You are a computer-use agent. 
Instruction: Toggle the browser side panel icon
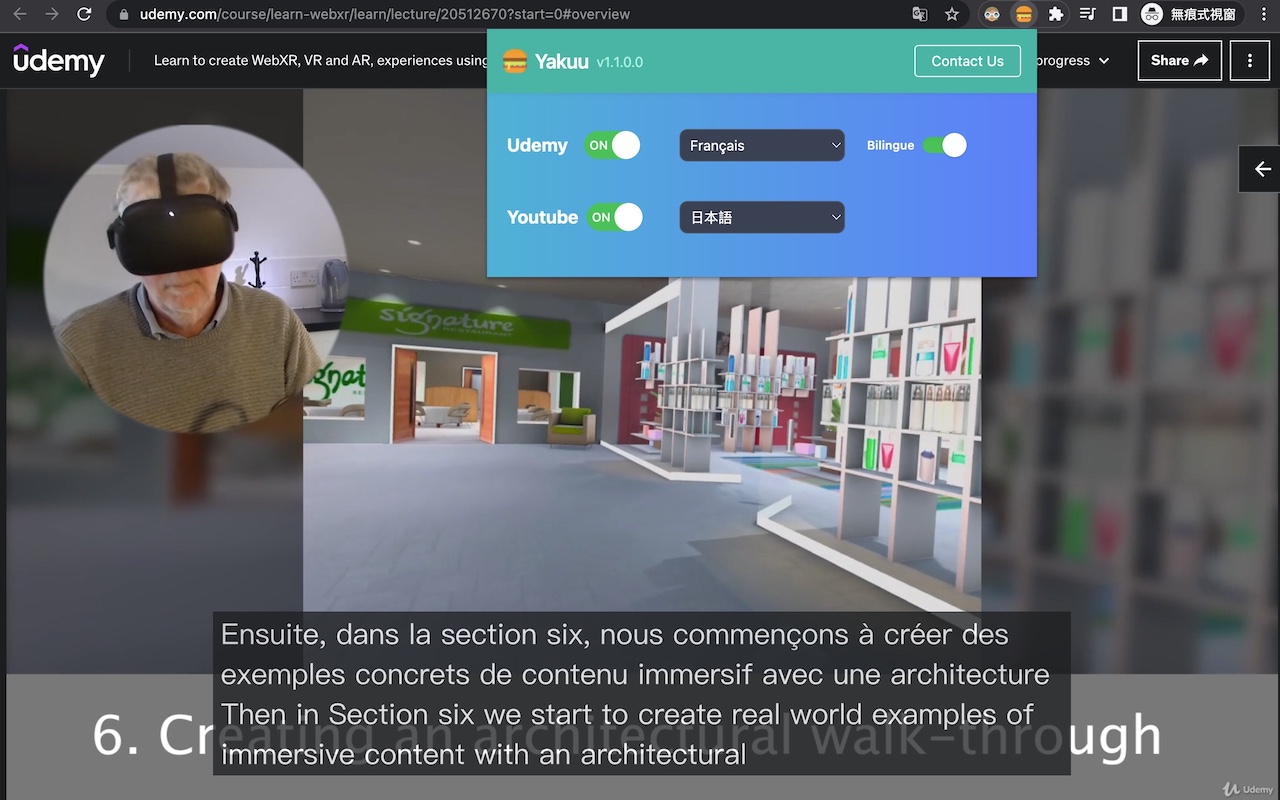pyautogui.click(x=1120, y=15)
